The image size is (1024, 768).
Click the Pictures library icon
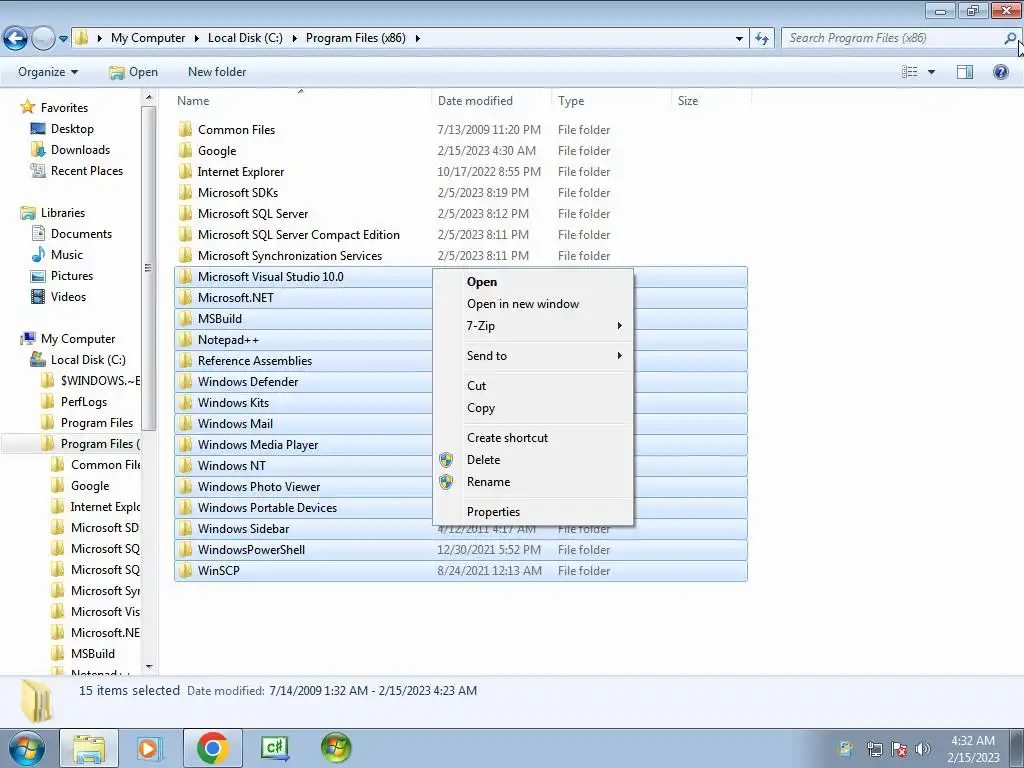click(x=39, y=276)
